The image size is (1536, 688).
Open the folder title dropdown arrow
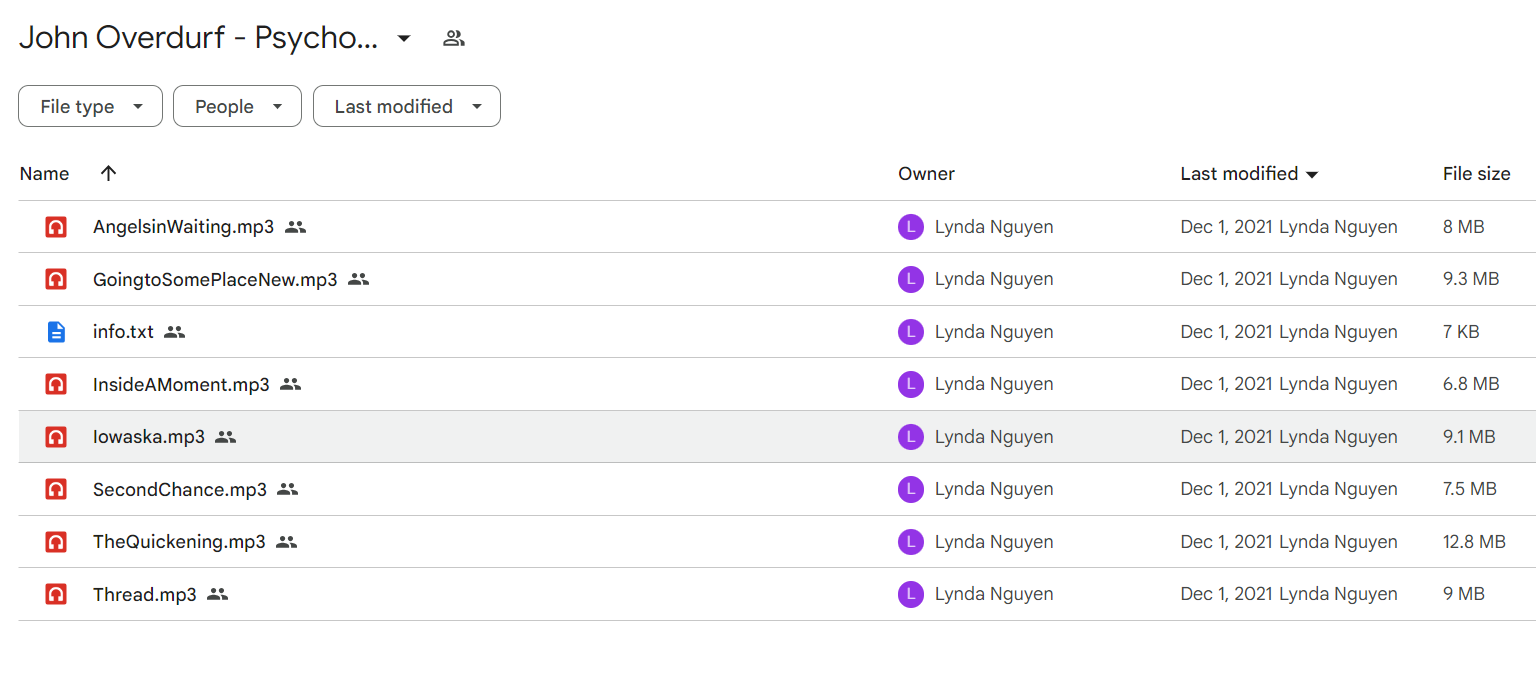pos(404,39)
